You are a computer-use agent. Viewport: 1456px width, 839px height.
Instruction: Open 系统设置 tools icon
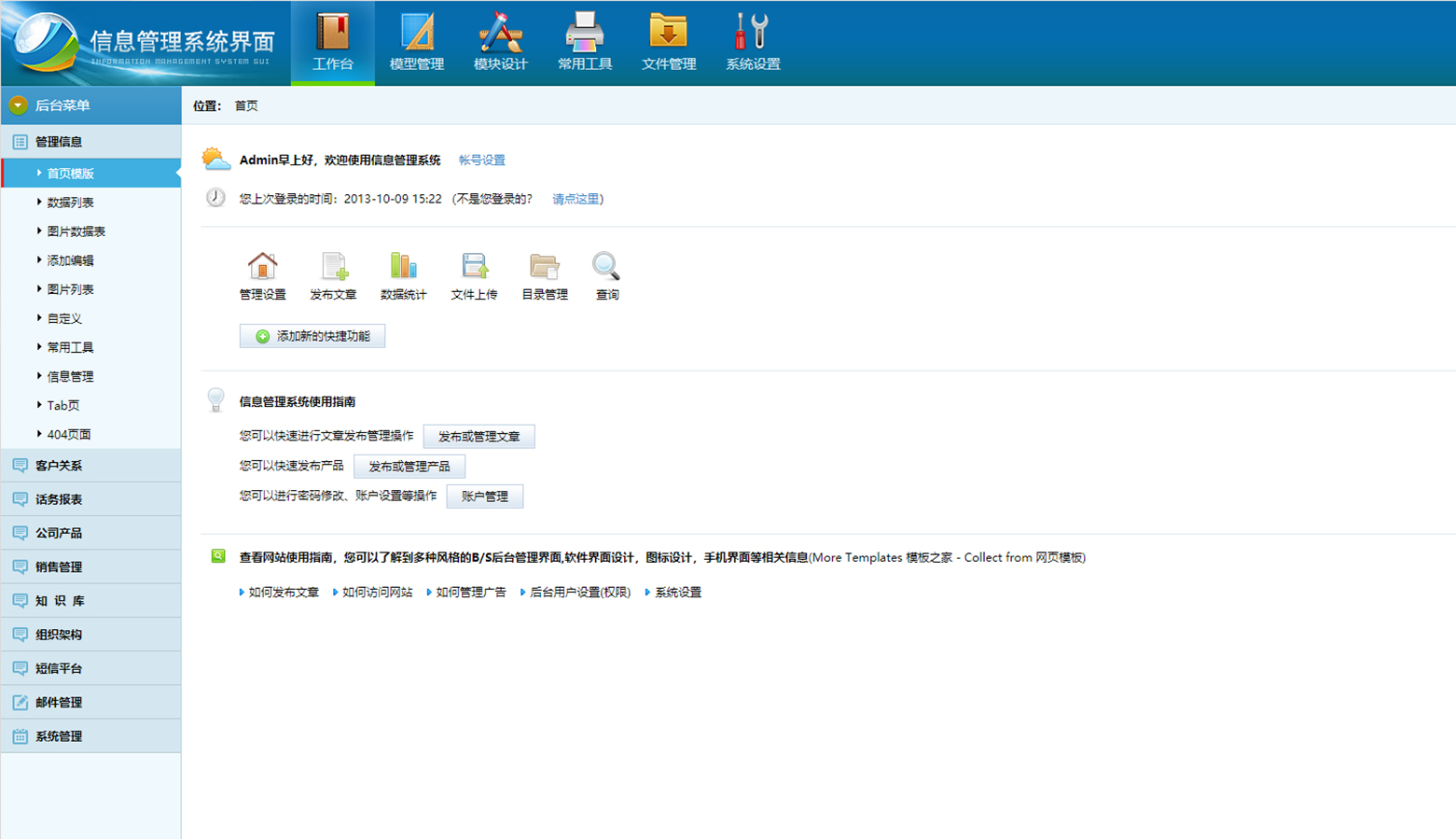(752, 33)
